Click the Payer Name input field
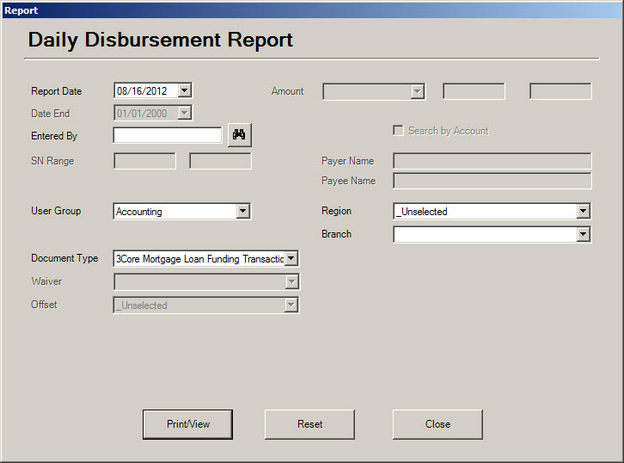The image size is (624, 463). coord(492,161)
